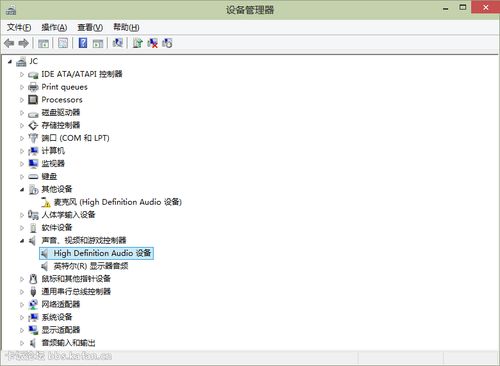Click the Back arrow toolbar icon
500x366 pixels.
9,43
